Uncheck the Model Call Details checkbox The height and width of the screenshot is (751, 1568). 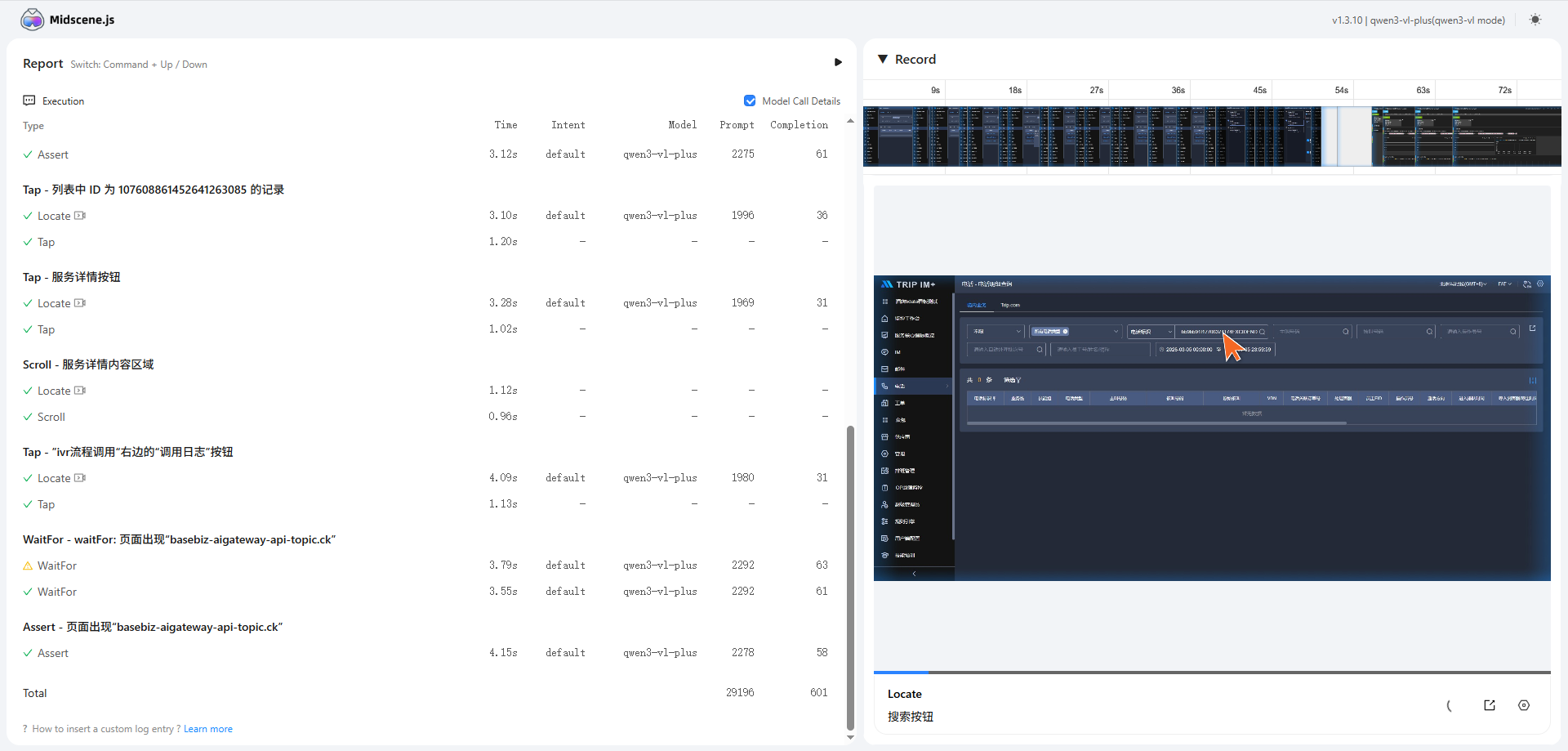[x=750, y=101]
